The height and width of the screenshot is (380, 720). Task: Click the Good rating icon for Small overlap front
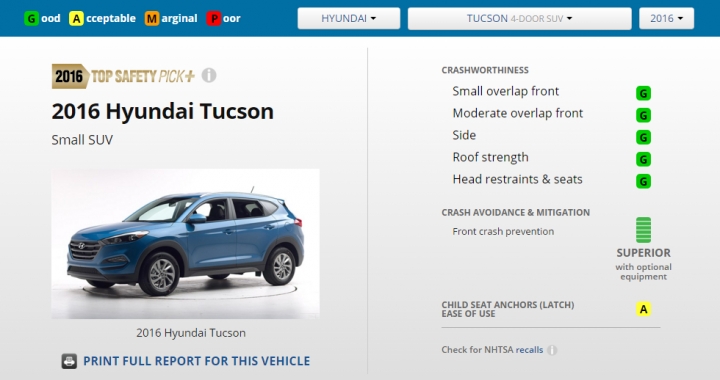click(643, 93)
